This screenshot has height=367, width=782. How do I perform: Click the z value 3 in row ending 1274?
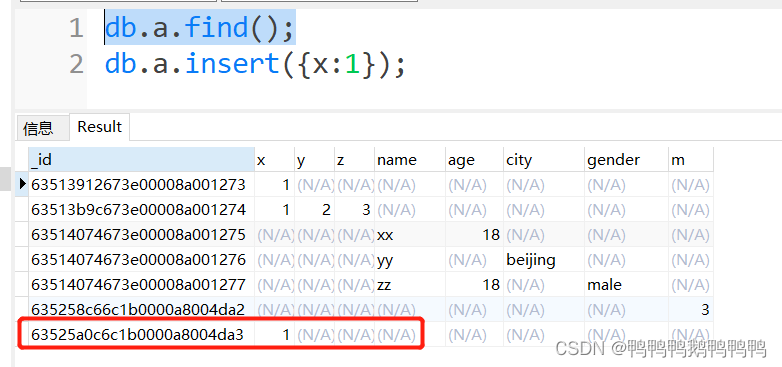click(x=354, y=210)
